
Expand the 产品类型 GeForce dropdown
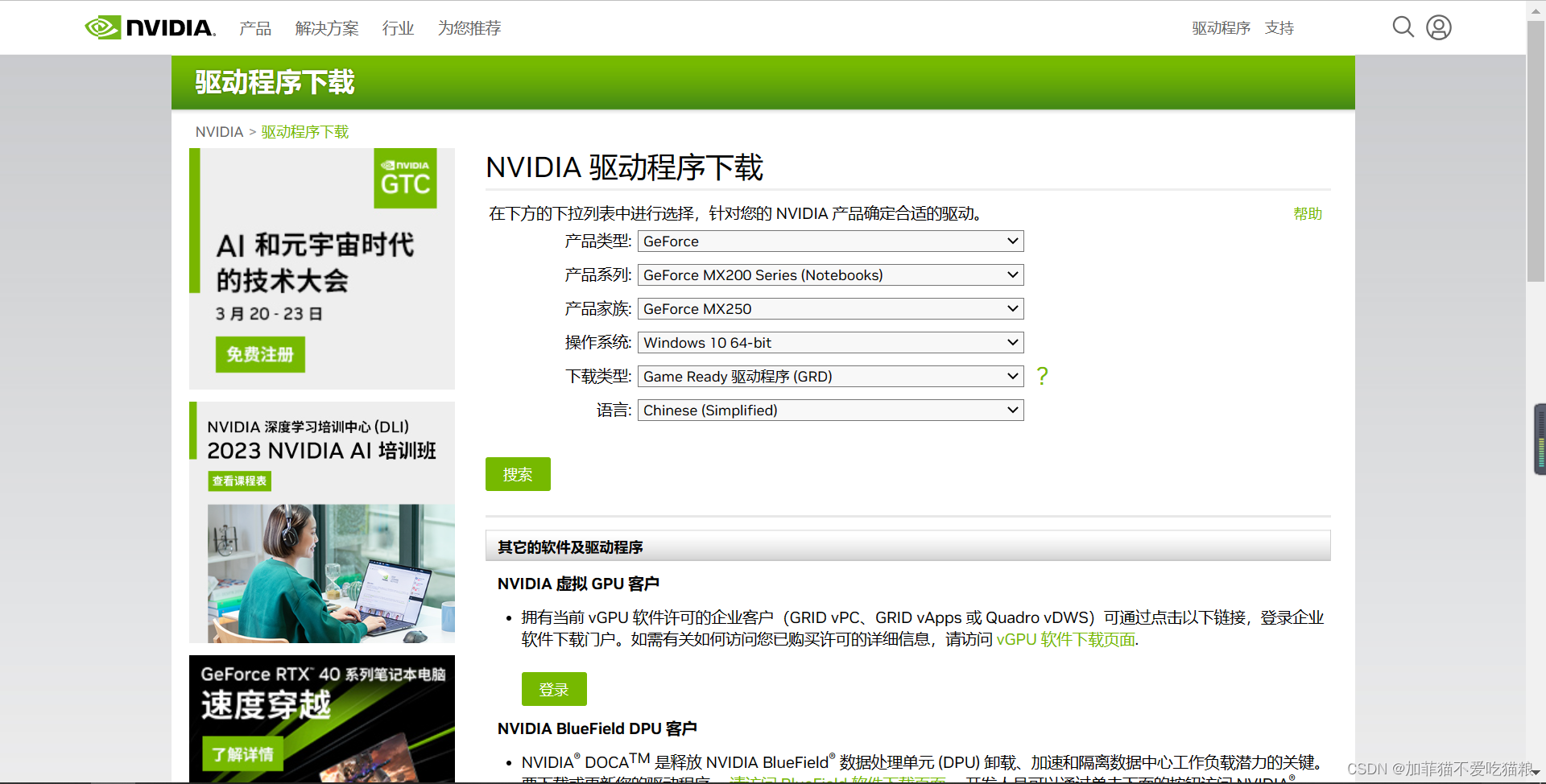click(x=830, y=241)
